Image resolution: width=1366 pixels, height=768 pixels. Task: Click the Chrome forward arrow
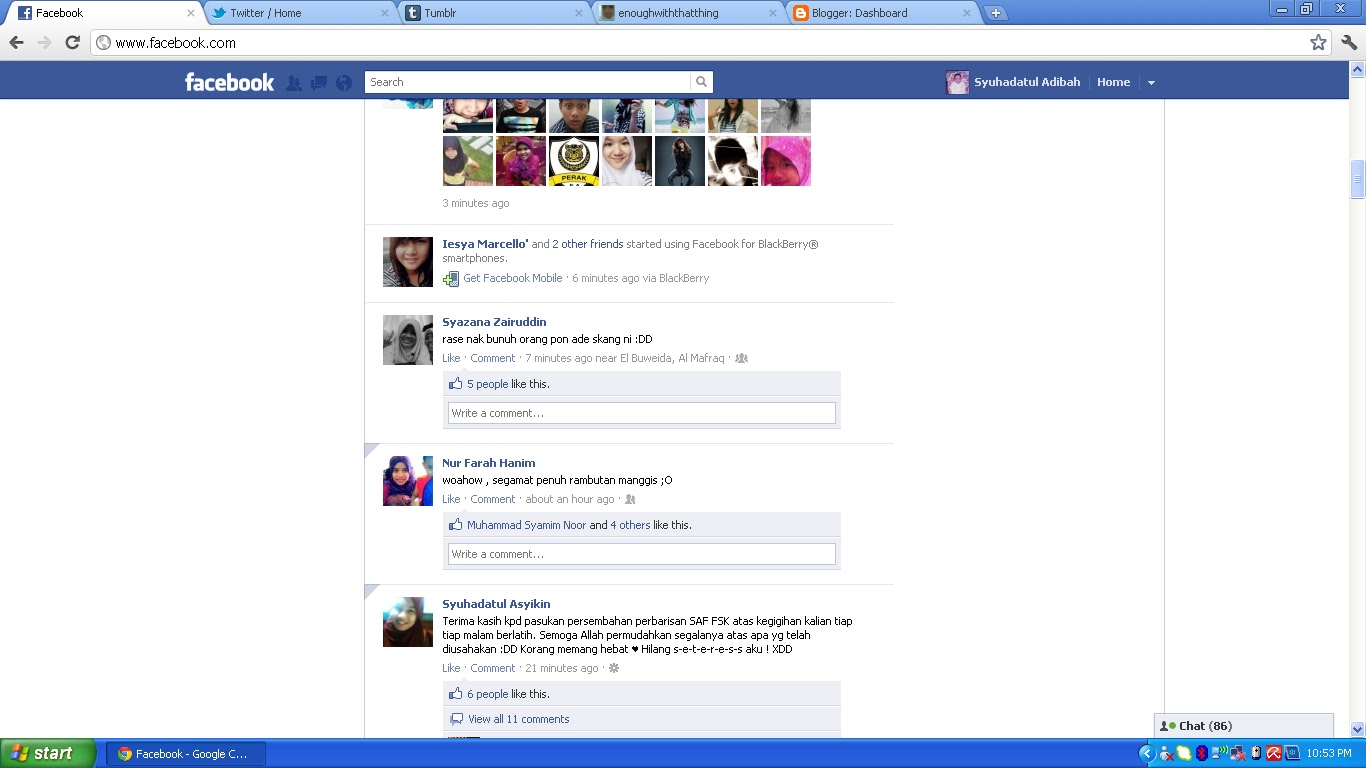tap(44, 42)
